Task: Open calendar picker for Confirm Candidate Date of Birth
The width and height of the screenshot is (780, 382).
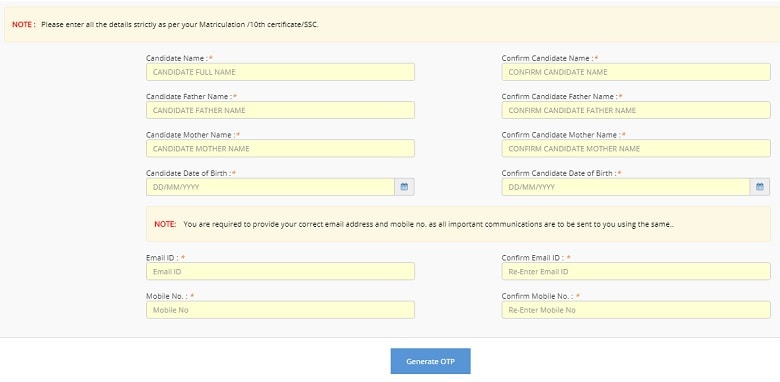Action: tap(760, 187)
